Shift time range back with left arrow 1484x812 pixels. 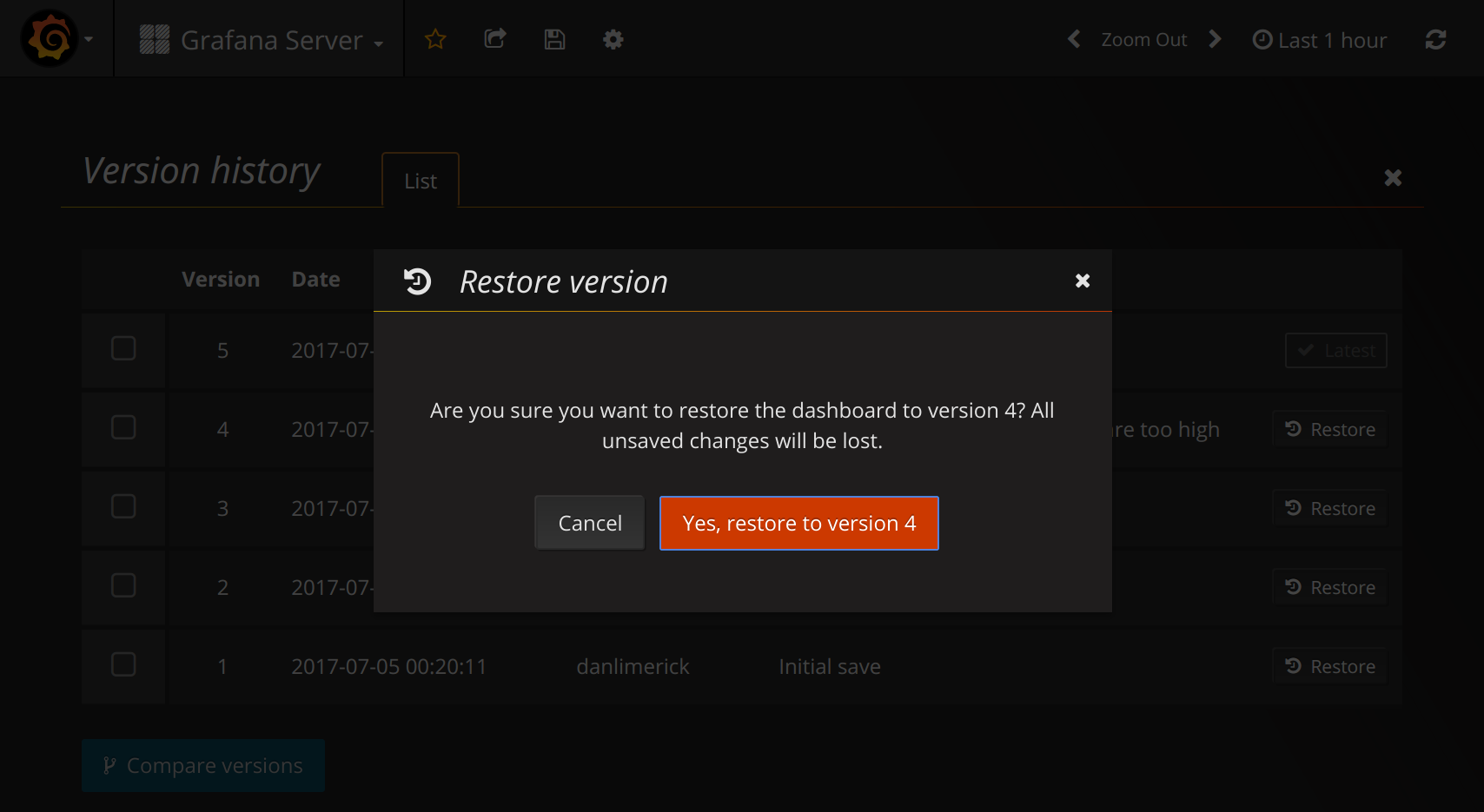(x=1074, y=39)
